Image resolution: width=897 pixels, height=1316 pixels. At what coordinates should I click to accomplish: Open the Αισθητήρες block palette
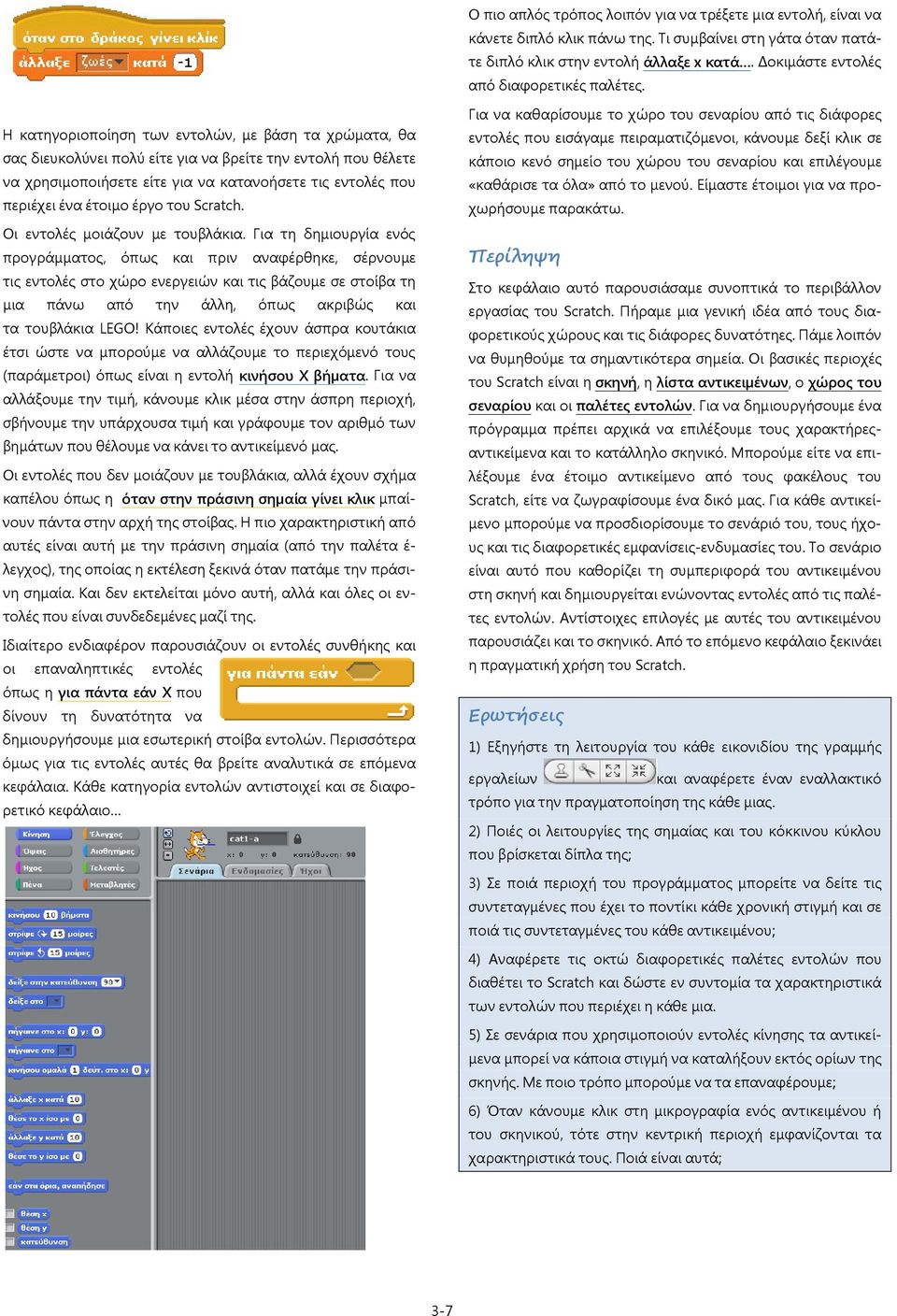(x=110, y=851)
